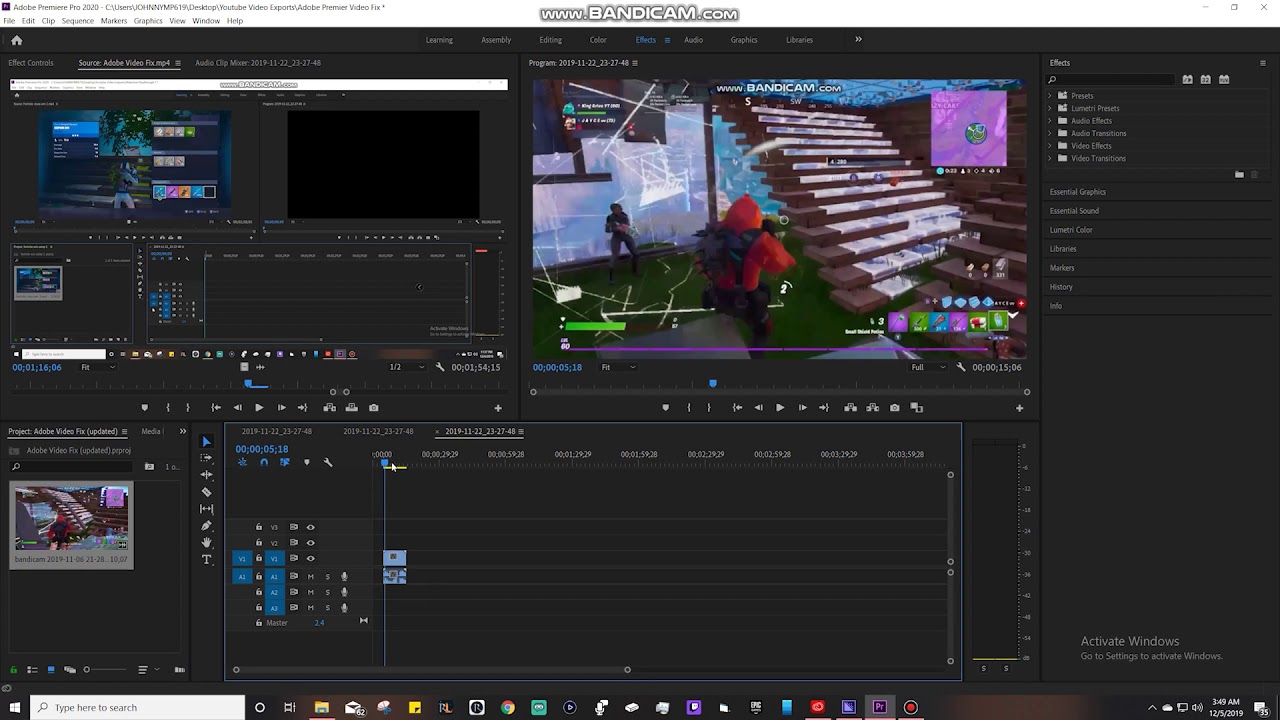
Task: Select the Hand tool
Action: point(207,543)
